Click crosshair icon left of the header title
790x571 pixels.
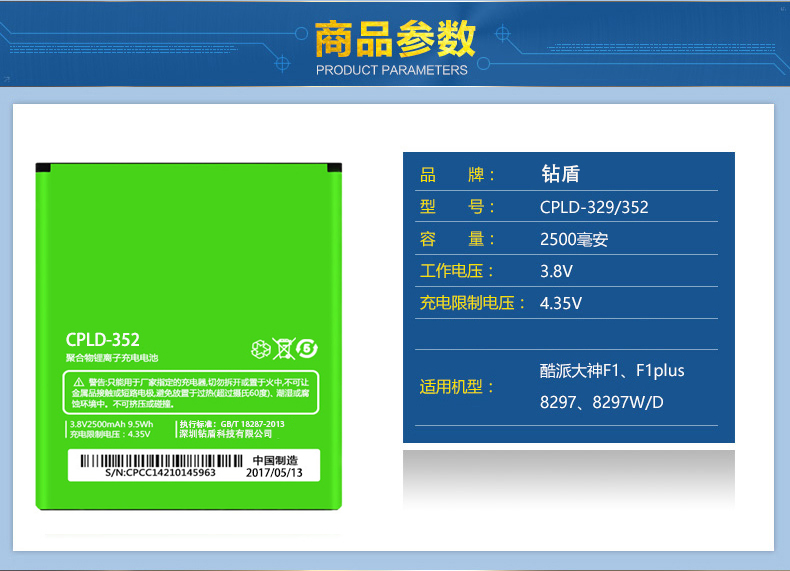[x=281, y=63]
